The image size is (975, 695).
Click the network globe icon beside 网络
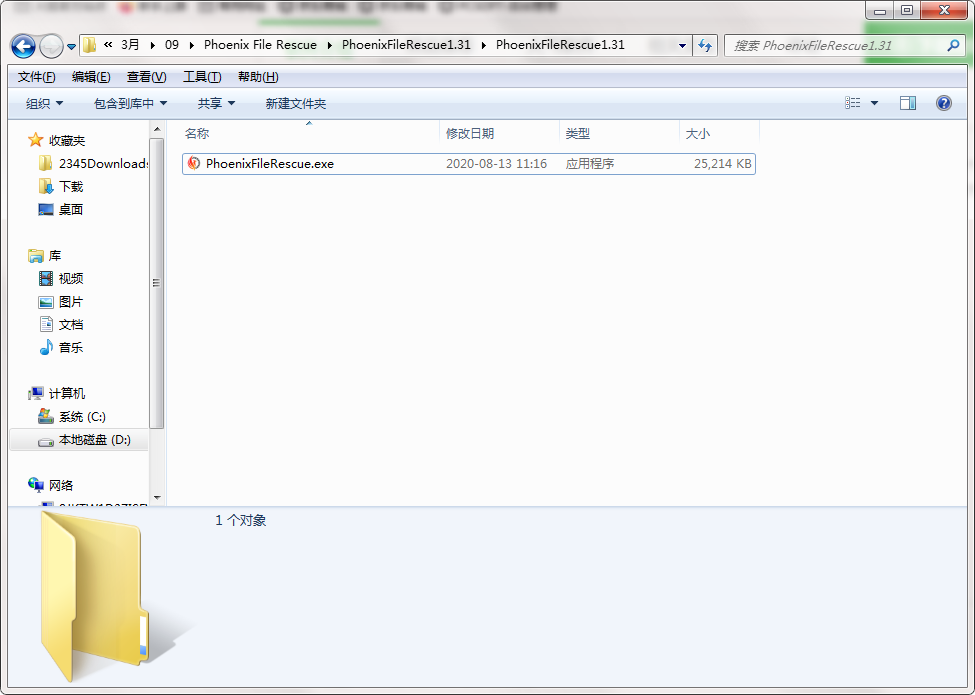pos(35,485)
